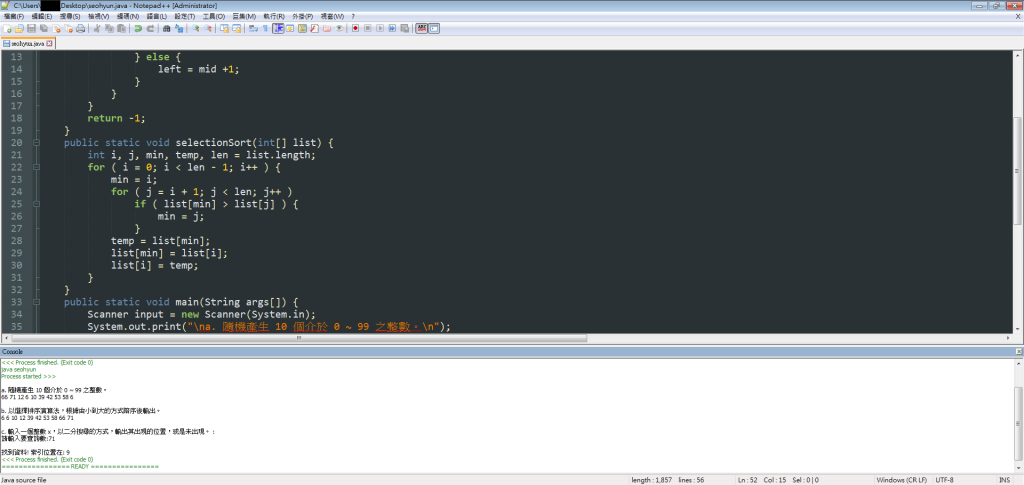Click the green Undo arrow icon

tap(138, 29)
